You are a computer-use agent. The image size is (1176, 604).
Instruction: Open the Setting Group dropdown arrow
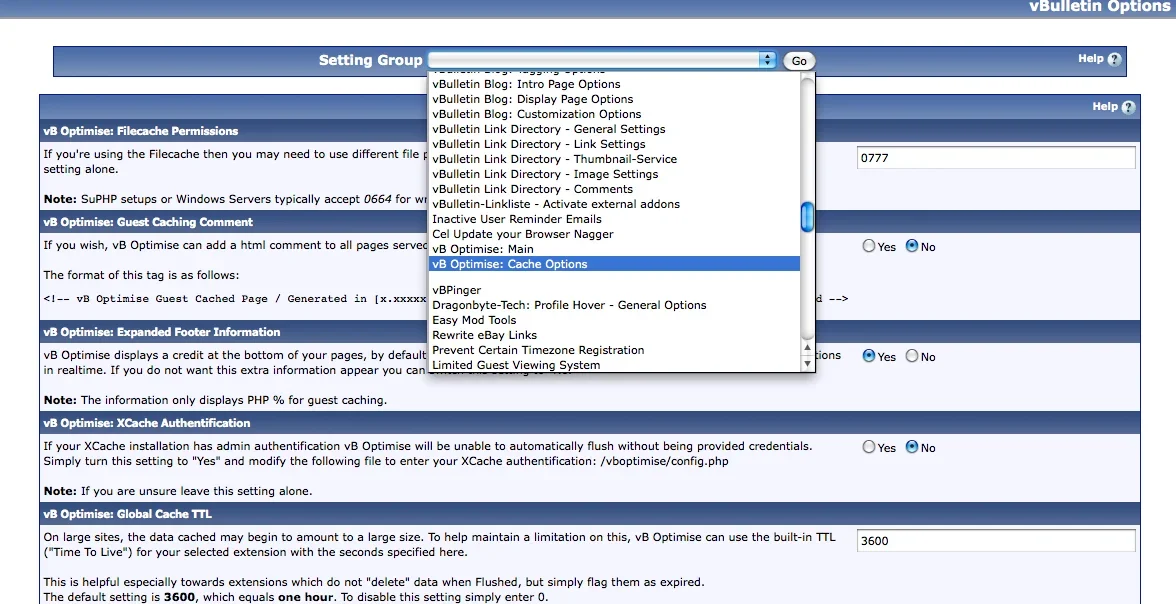767,60
